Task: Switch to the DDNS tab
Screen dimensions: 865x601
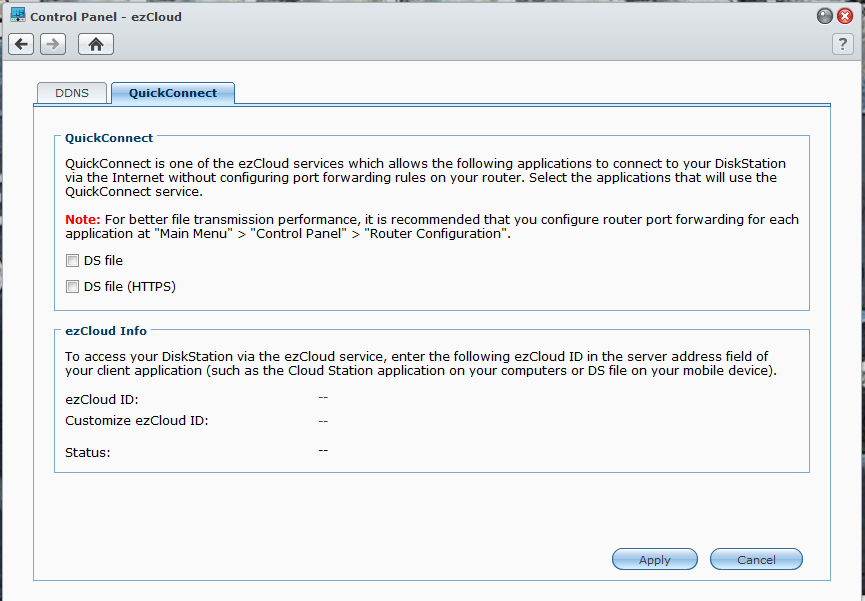Action: coord(72,93)
